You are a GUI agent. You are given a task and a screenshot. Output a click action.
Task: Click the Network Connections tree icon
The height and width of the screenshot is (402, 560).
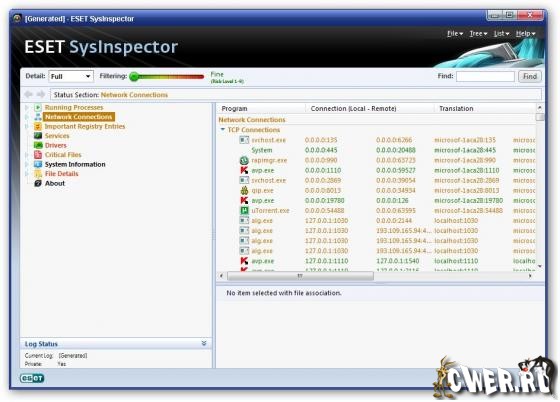click(x=38, y=117)
